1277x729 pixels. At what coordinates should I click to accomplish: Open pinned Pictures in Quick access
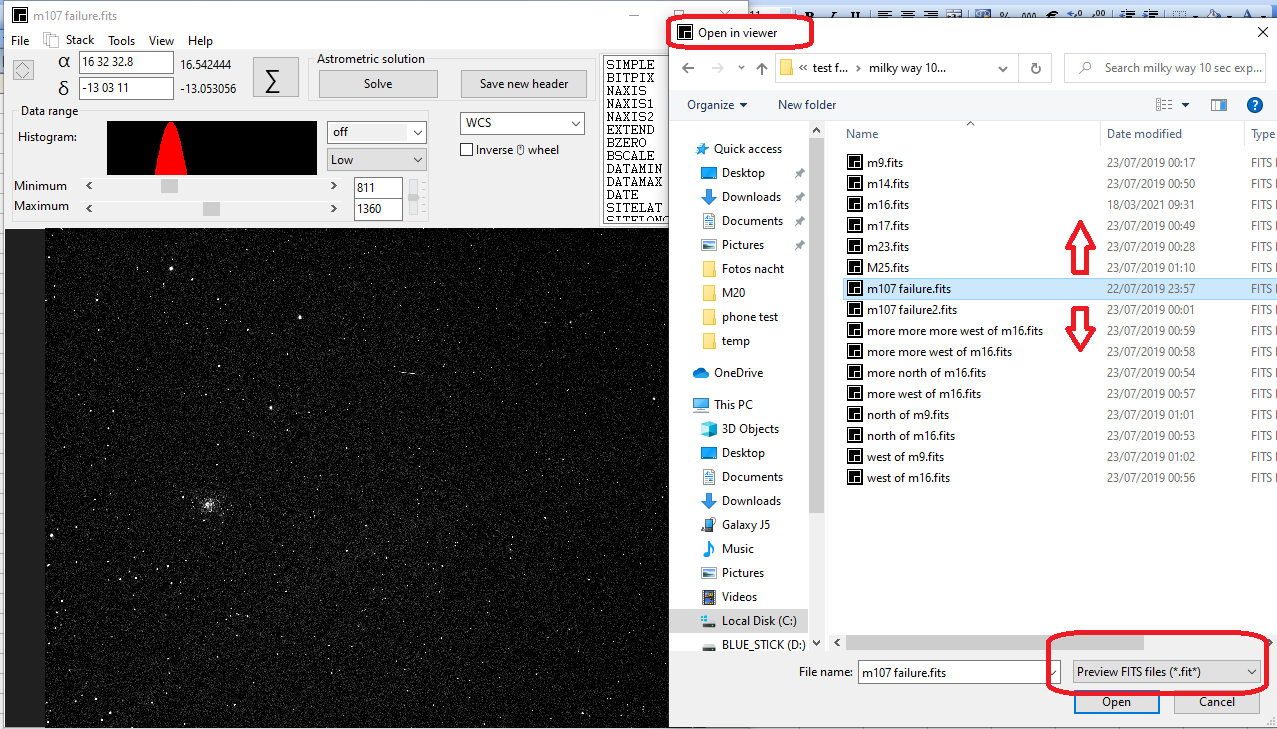[x=743, y=244]
